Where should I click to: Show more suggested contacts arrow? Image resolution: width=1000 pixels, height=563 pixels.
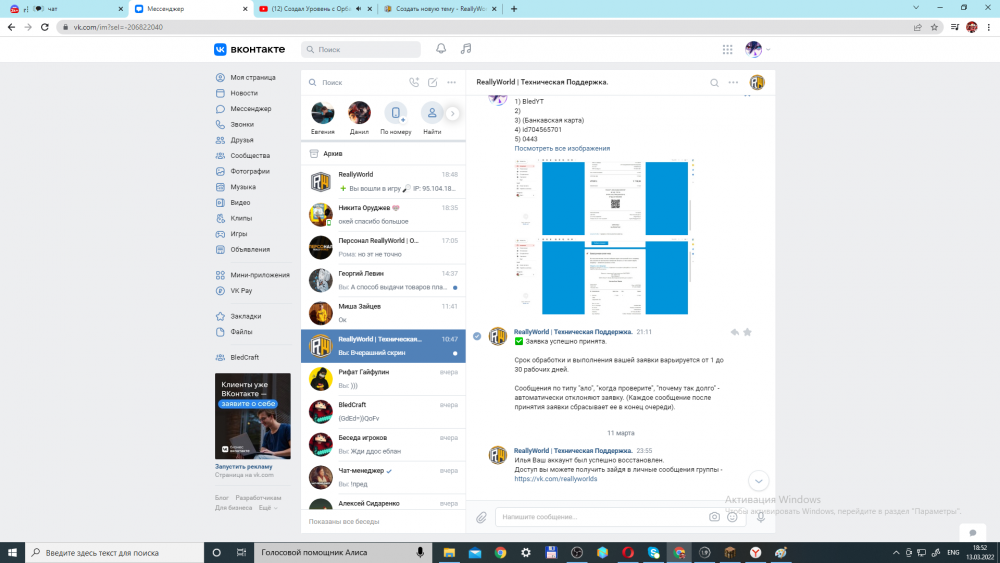click(x=452, y=113)
